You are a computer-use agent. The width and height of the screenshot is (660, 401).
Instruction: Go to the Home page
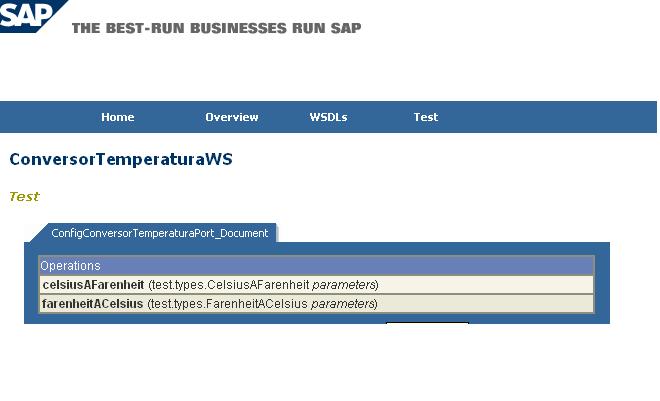click(x=117, y=117)
